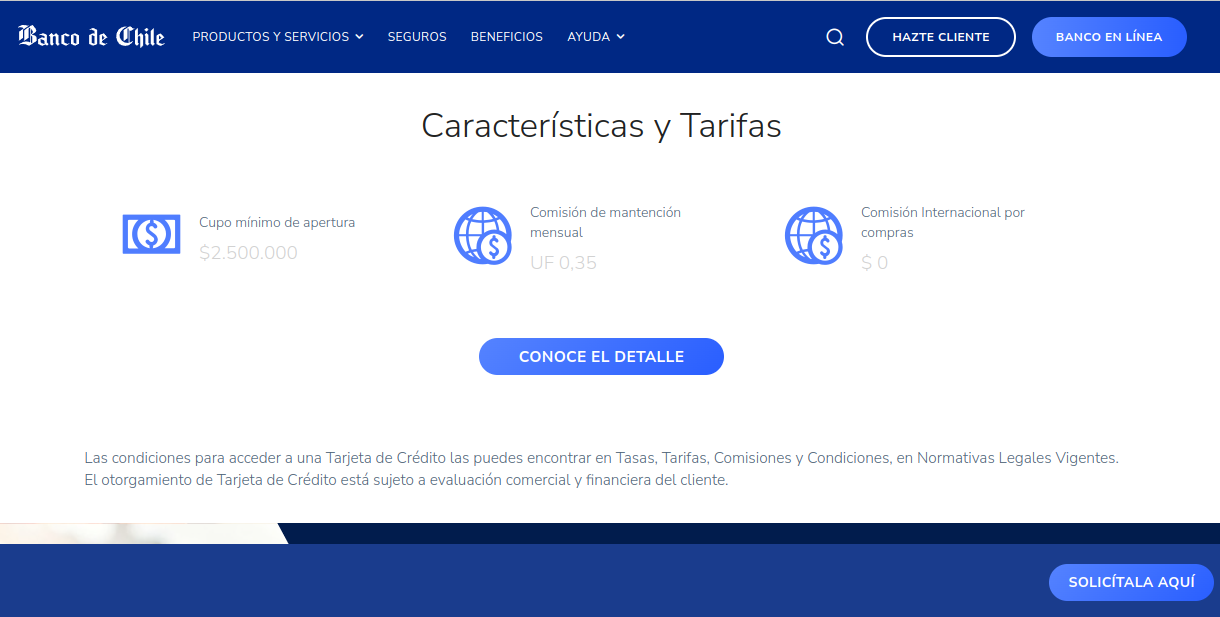Click the Banco de Chile logo
The image size is (1220, 617).
[91, 37]
